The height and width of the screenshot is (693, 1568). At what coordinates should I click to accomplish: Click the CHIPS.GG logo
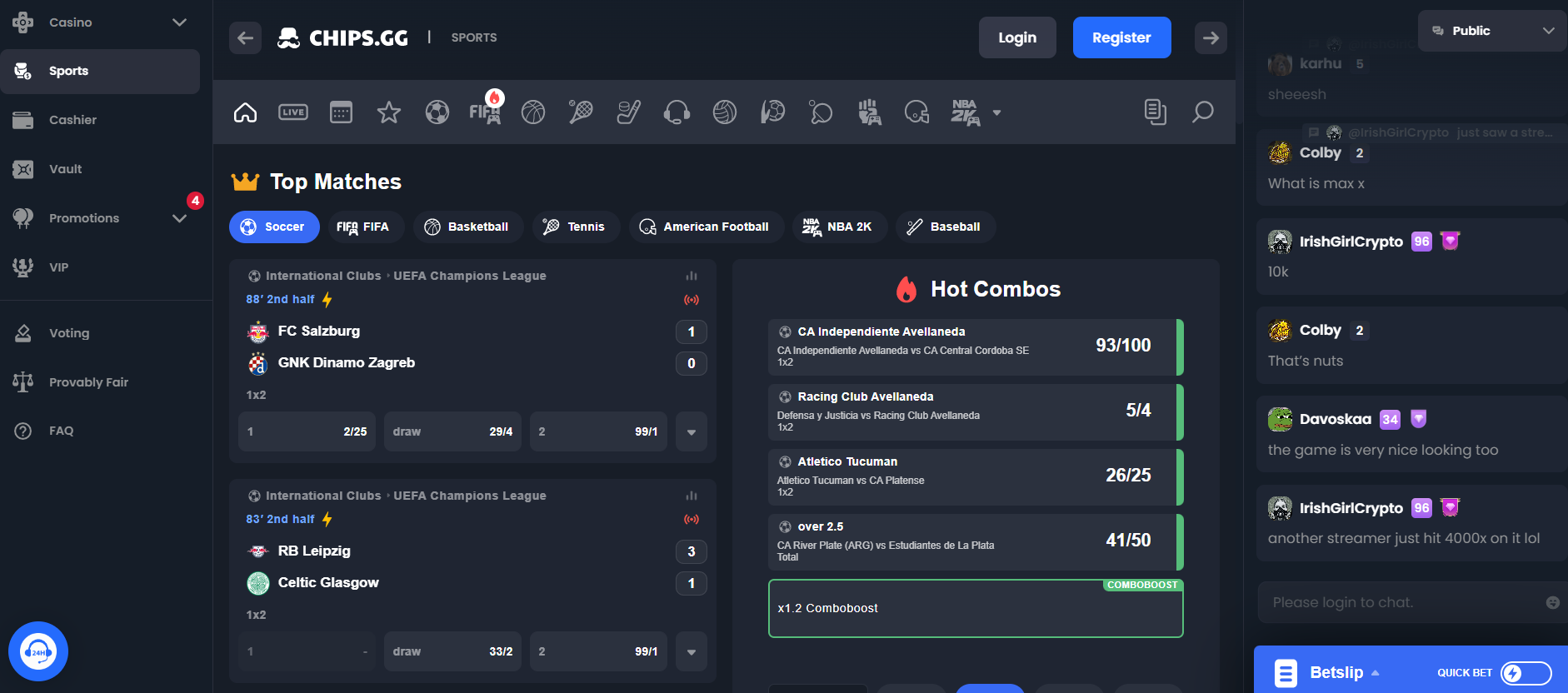click(342, 37)
